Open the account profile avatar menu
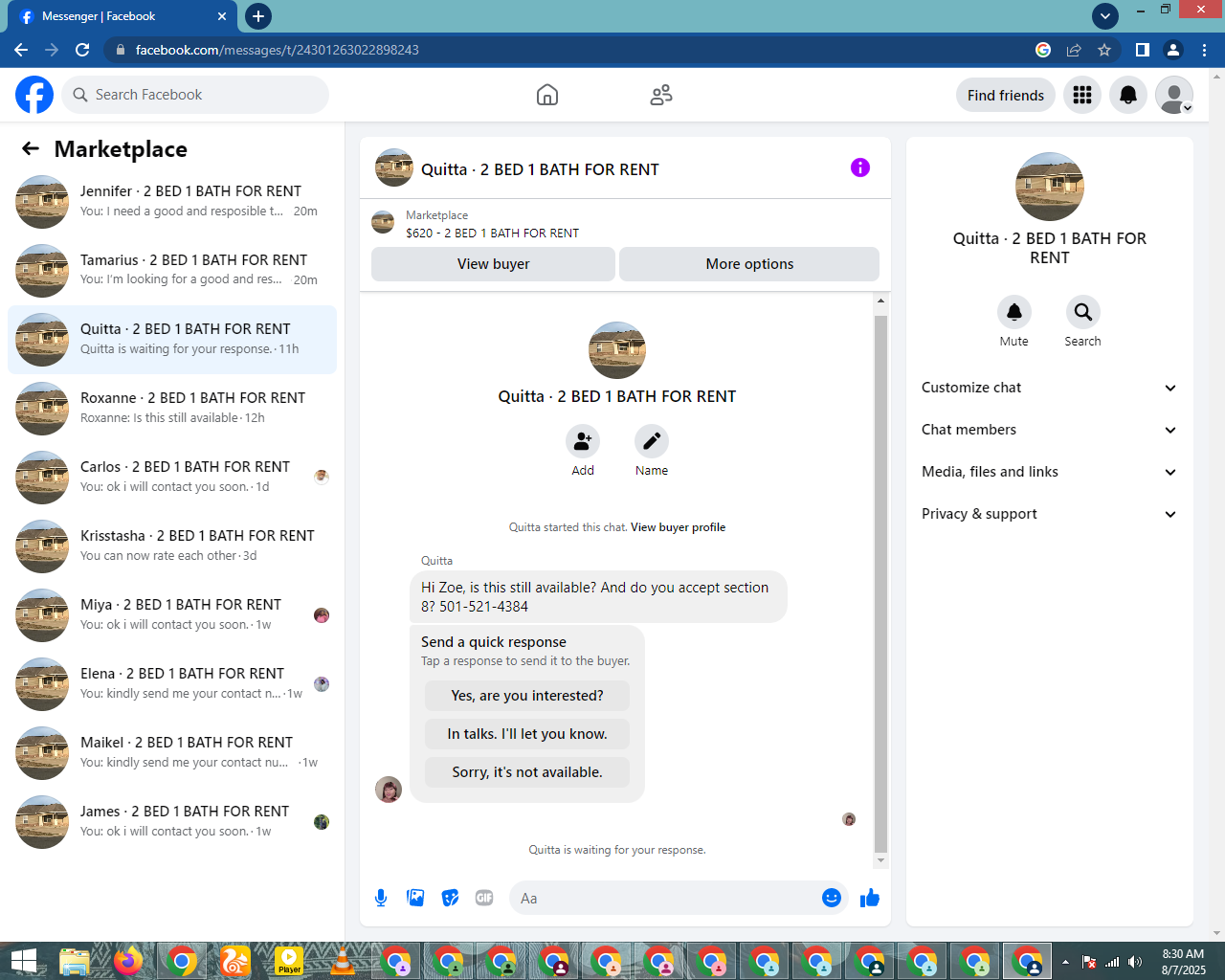Image resolution: width=1225 pixels, height=980 pixels. point(1174,95)
